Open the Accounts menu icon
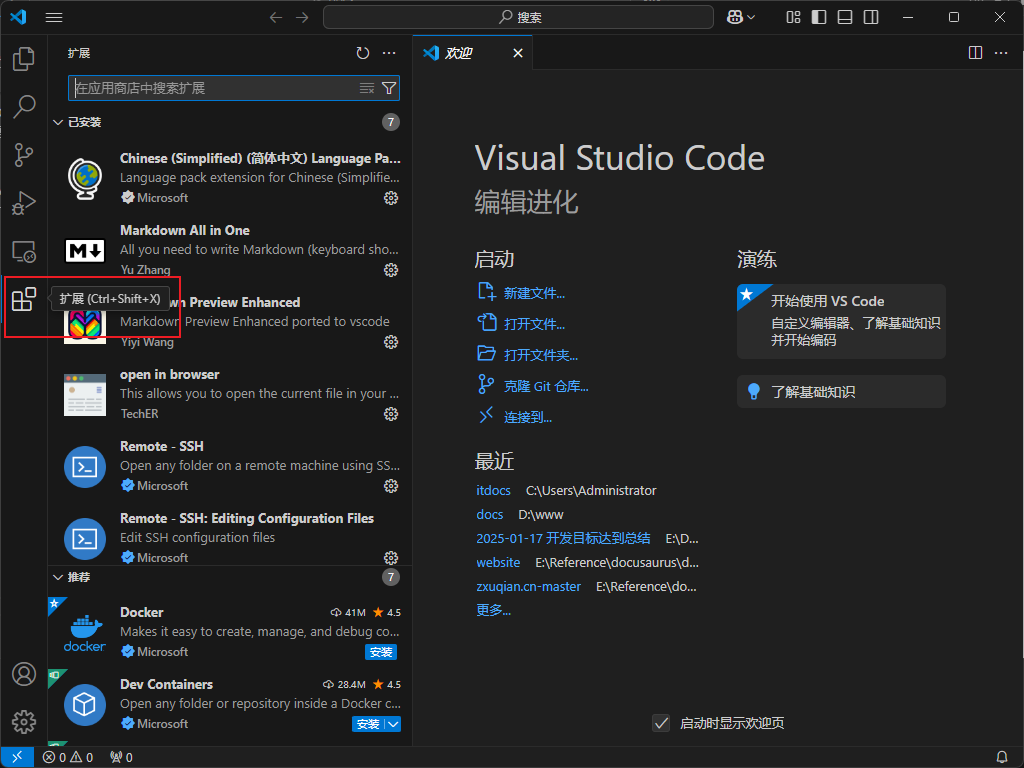Image resolution: width=1024 pixels, height=768 pixels. pos(24,674)
